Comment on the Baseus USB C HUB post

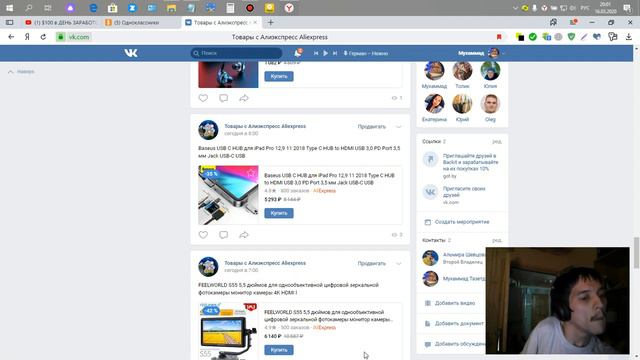[x=223, y=235]
